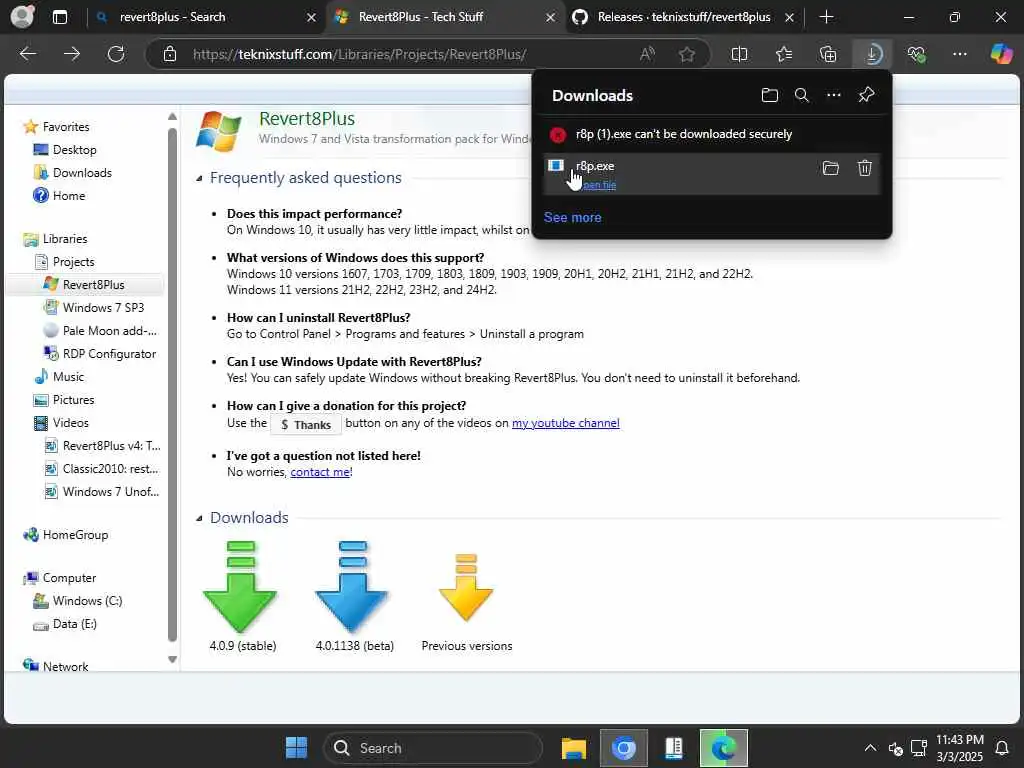Click the Downloads toolbar button
1024x768 pixels.
point(872,54)
